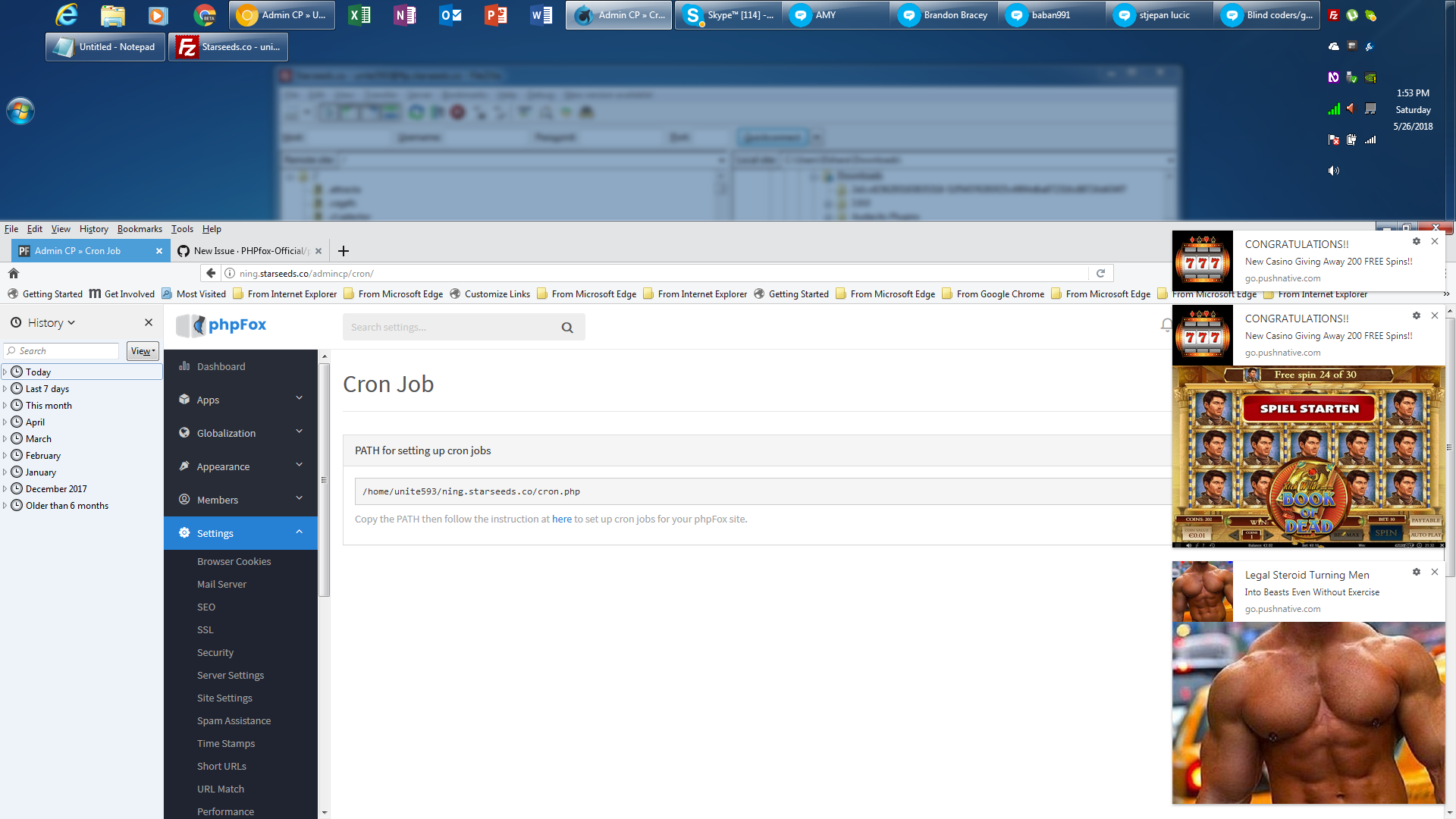Open the Bookmarks menu
The image size is (1456, 819).
click(140, 228)
